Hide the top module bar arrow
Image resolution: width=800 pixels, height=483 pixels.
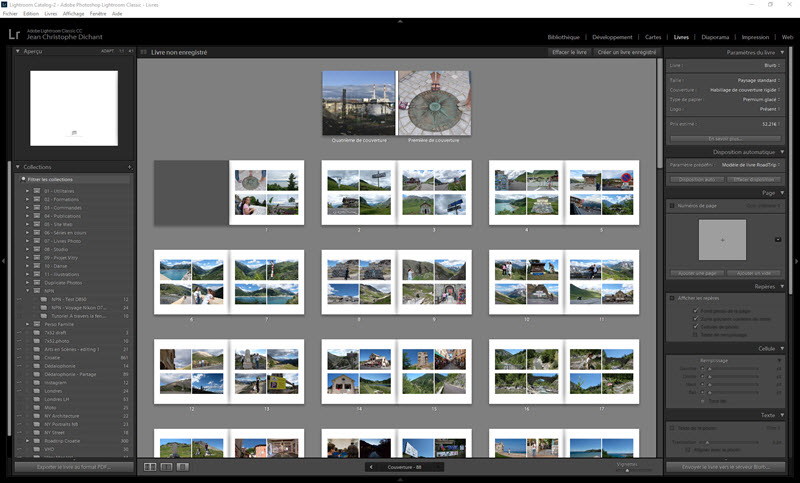click(400, 21)
